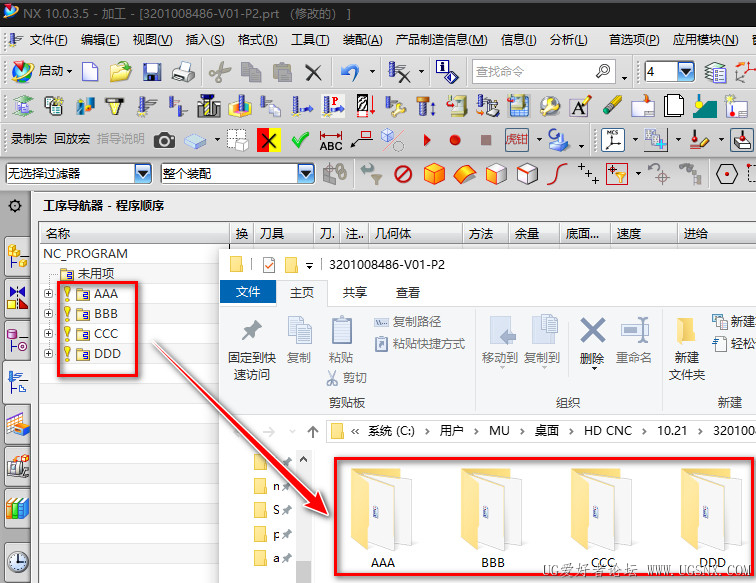Open the 无选择过滤器 filter dropdown
This screenshot has width=756, height=583.
[143, 173]
